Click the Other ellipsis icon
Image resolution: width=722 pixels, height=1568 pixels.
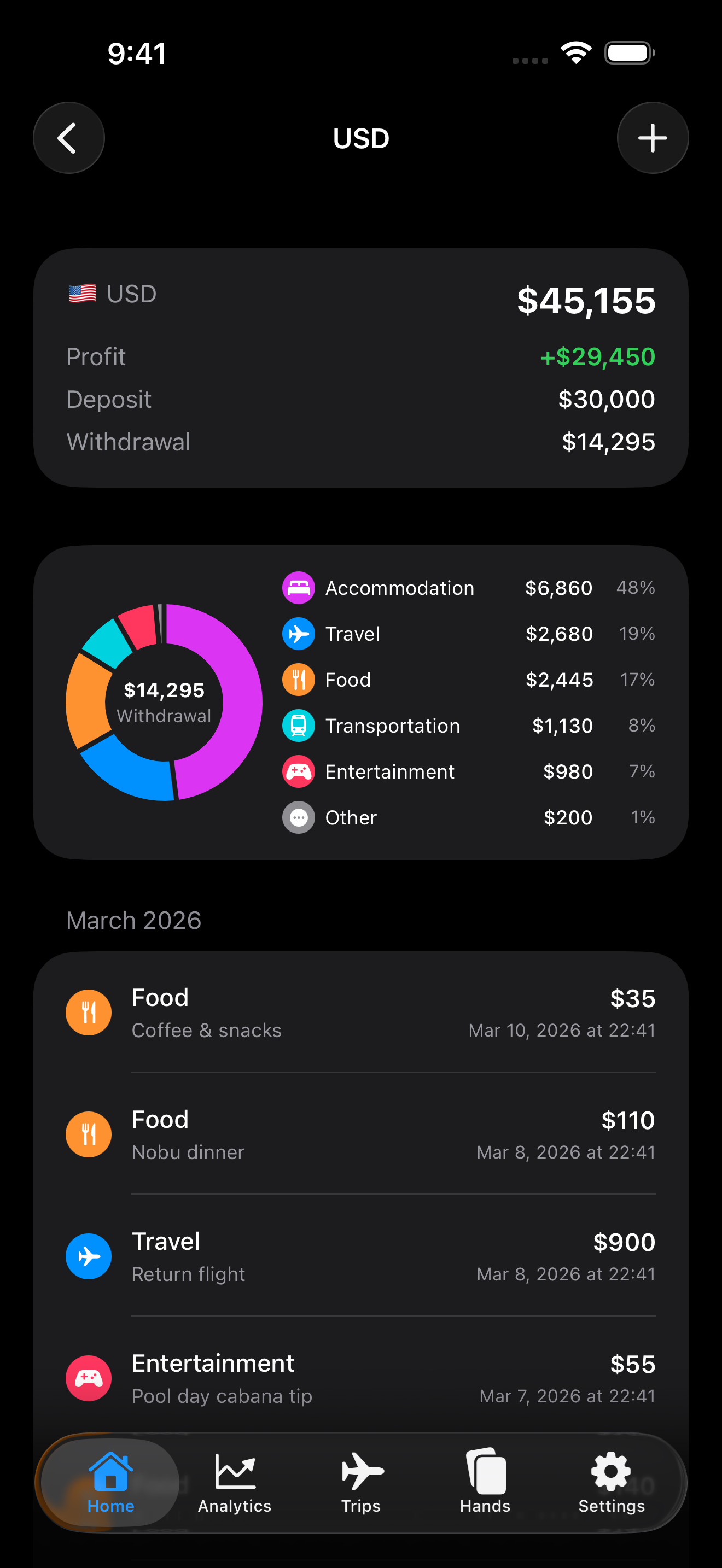pyautogui.click(x=298, y=817)
